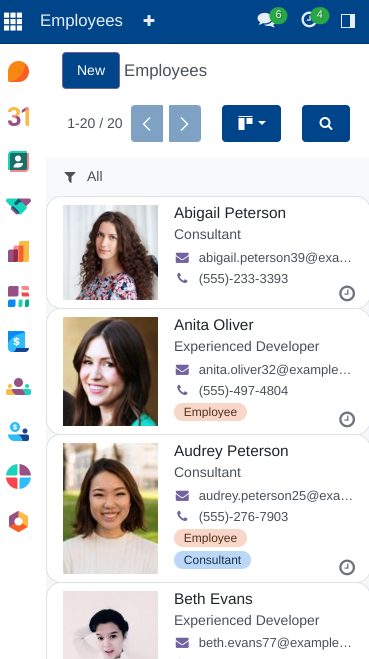The height and width of the screenshot is (659, 369).
Task: Click the filter funnel icon beside All
Action: (70, 177)
